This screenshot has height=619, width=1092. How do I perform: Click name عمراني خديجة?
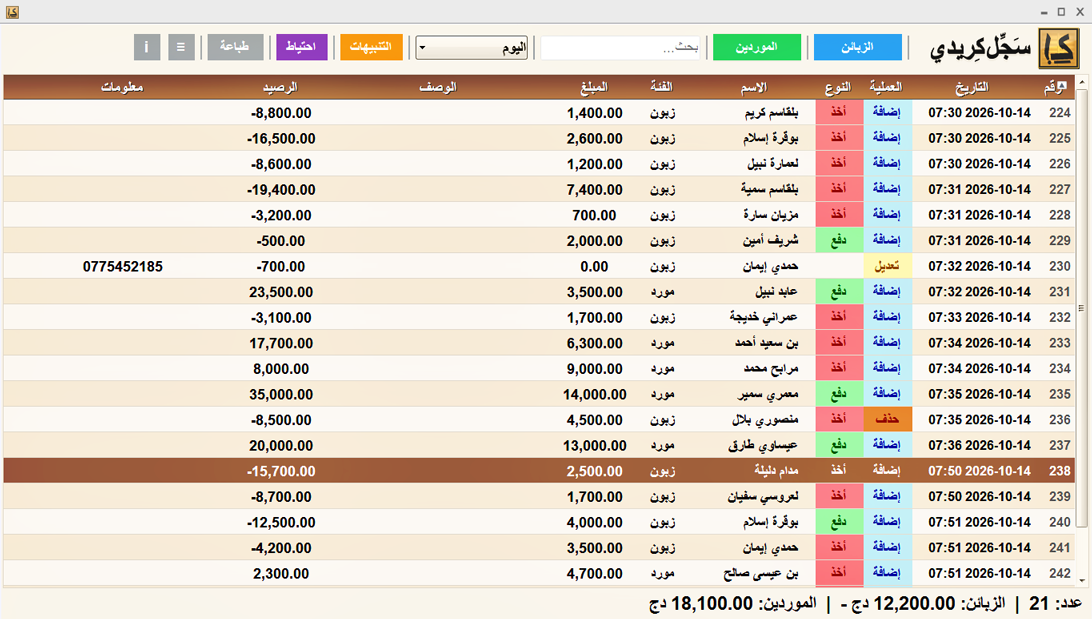pyautogui.click(x=764, y=318)
